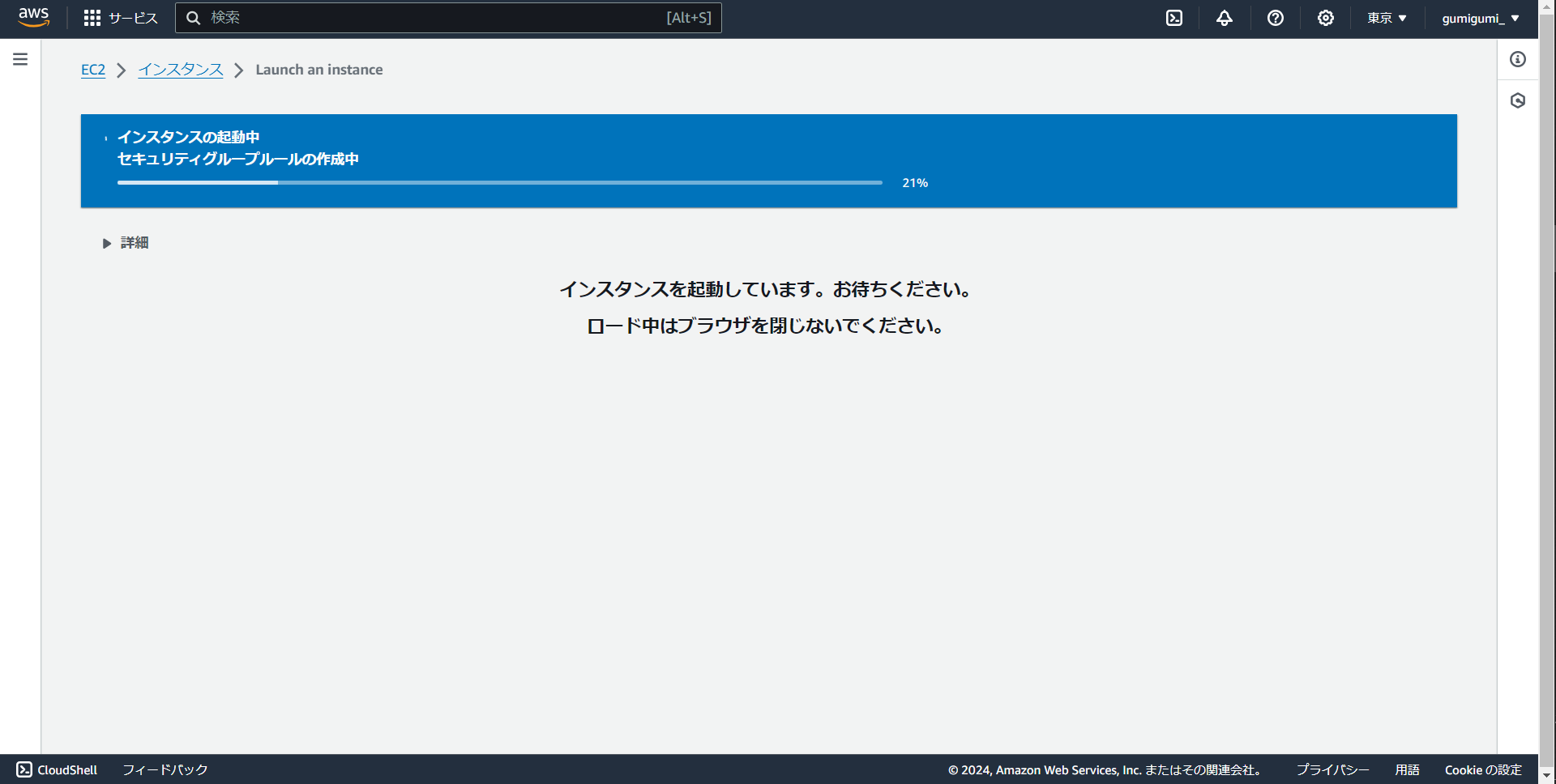Open the help question mark icon
The image size is (1556, 784).
click(x=1275, y=18)
